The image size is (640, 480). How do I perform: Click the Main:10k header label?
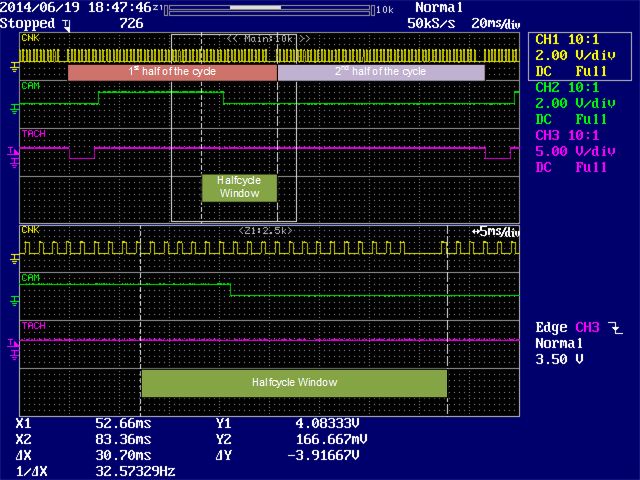tap(268, 39)
